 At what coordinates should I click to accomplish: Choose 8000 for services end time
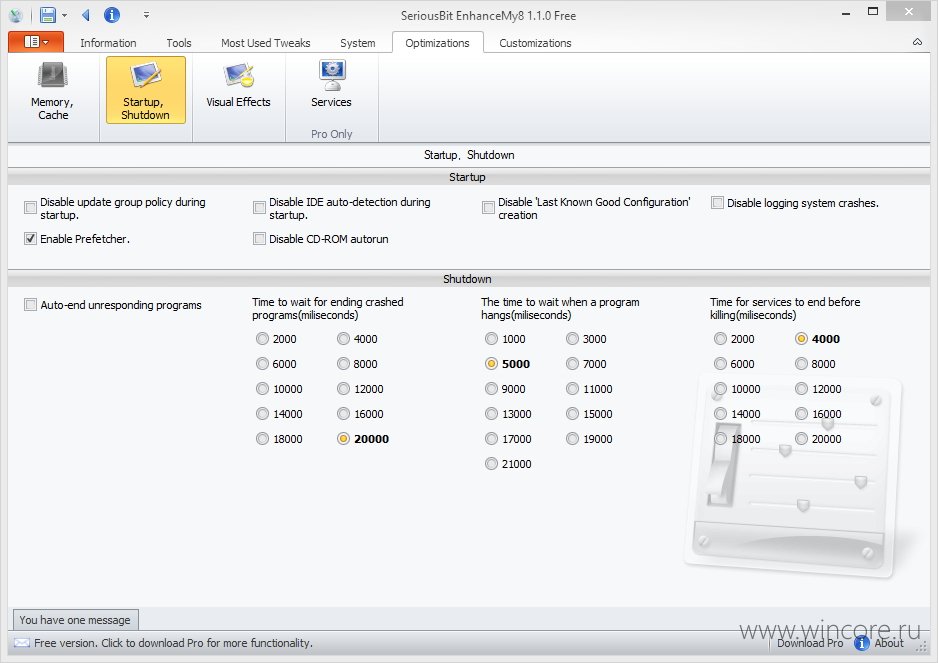(x=802, y=364)
